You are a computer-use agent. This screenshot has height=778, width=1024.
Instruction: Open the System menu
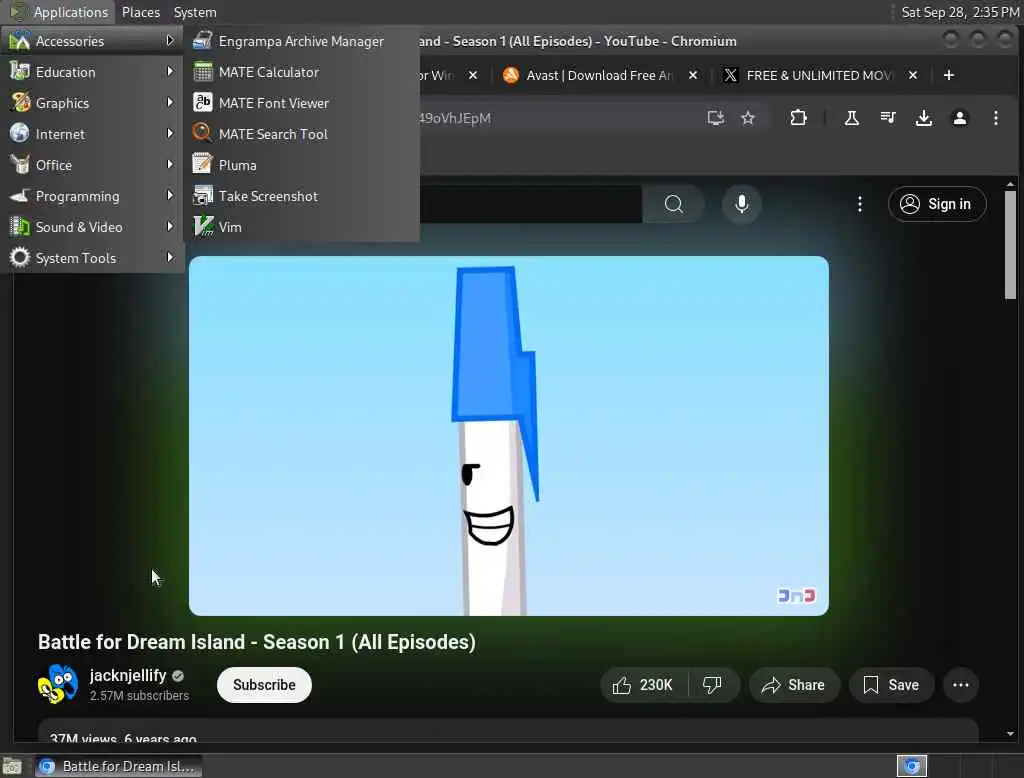click(195, 12)
